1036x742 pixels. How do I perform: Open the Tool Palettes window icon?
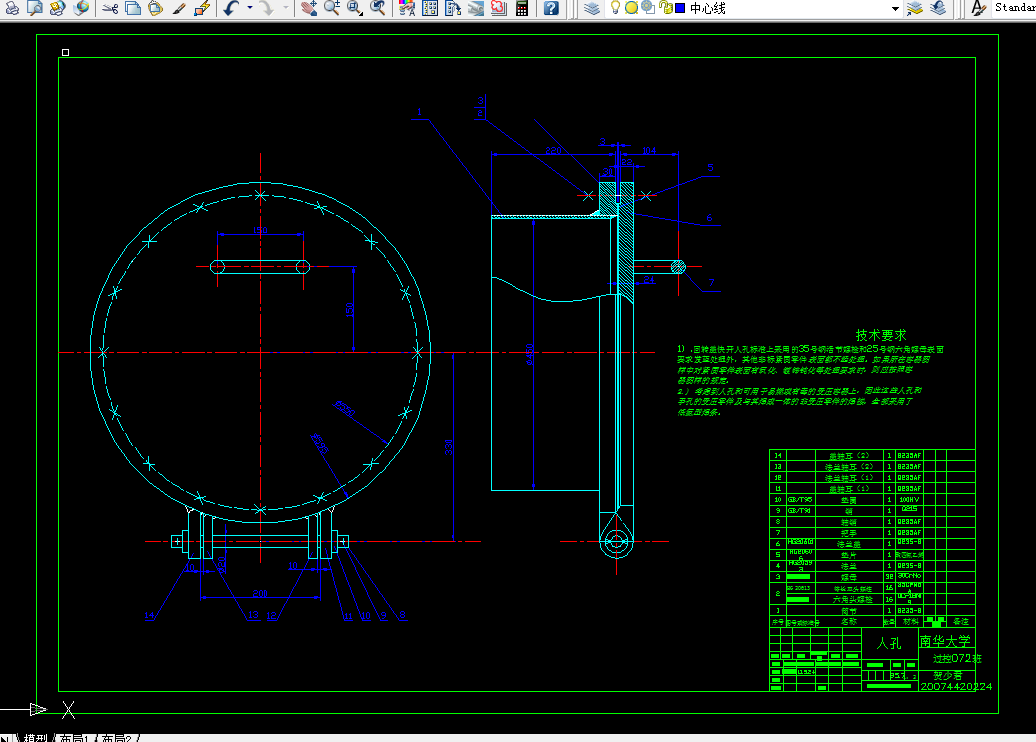click(453, 8)
